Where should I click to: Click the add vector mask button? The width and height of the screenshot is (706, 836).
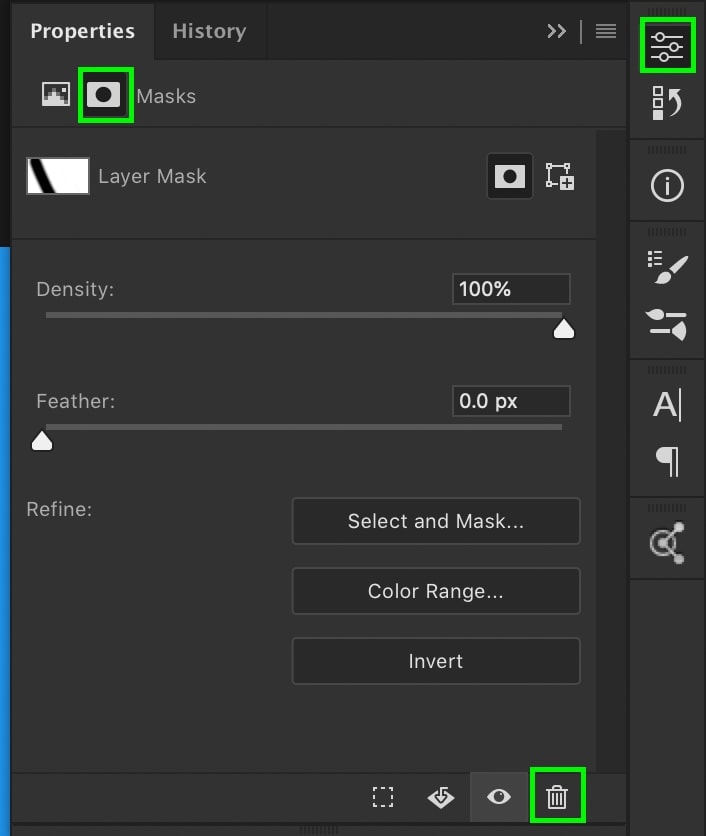560,177
